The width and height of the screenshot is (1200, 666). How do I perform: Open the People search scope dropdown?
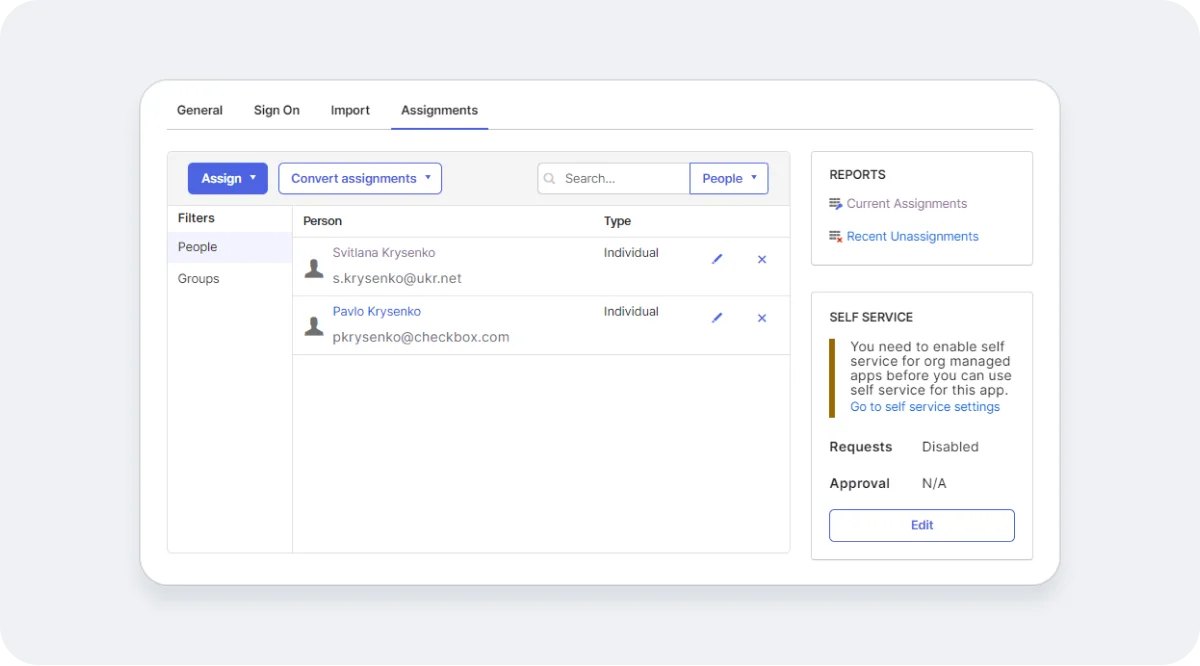coord(728,178)
